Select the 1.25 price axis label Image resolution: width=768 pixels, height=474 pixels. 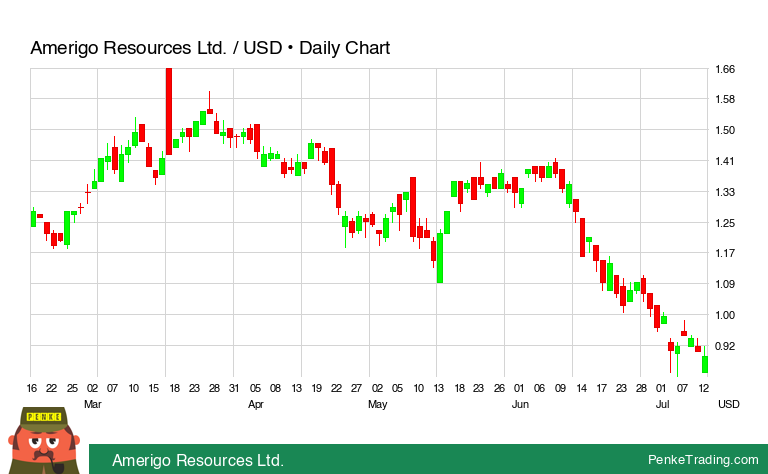pos(725,223)
